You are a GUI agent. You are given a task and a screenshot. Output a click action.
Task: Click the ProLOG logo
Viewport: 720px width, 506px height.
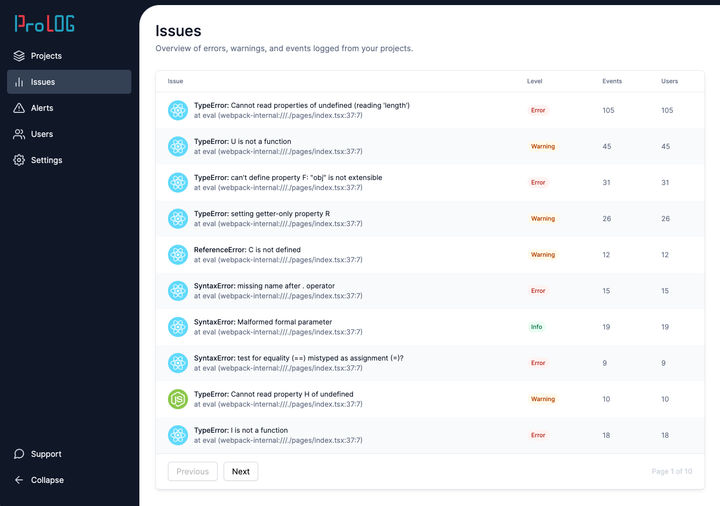pyautogui.click(x=44, y=23)
